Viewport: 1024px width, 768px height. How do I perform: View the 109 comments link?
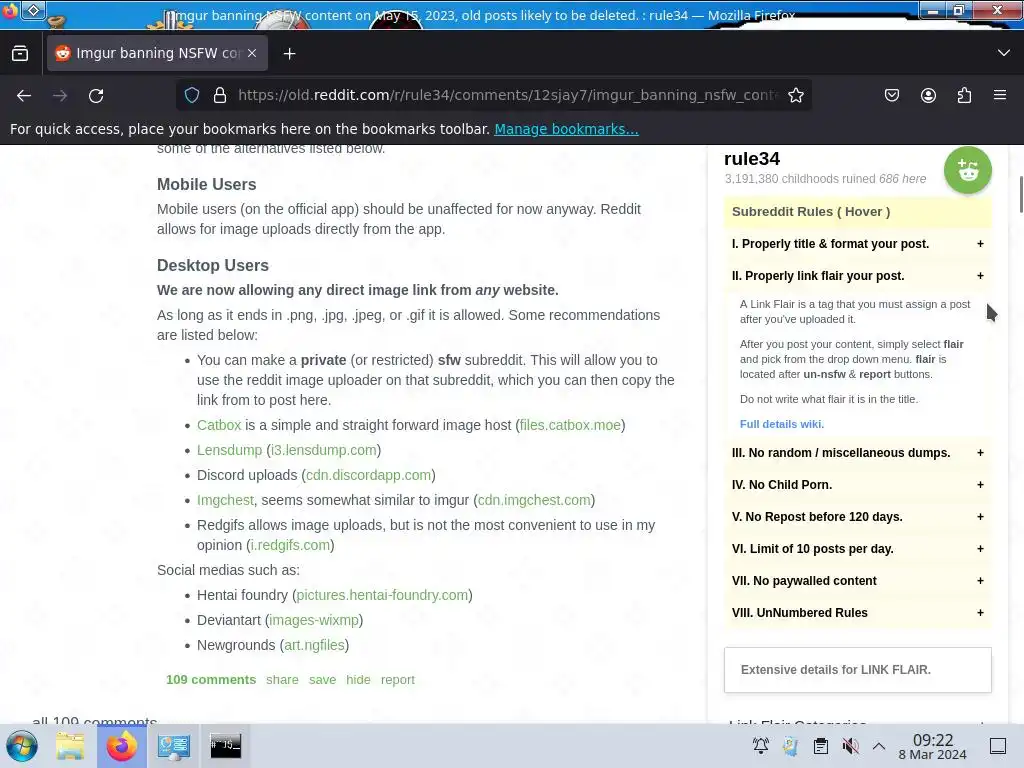pos(211,680)
